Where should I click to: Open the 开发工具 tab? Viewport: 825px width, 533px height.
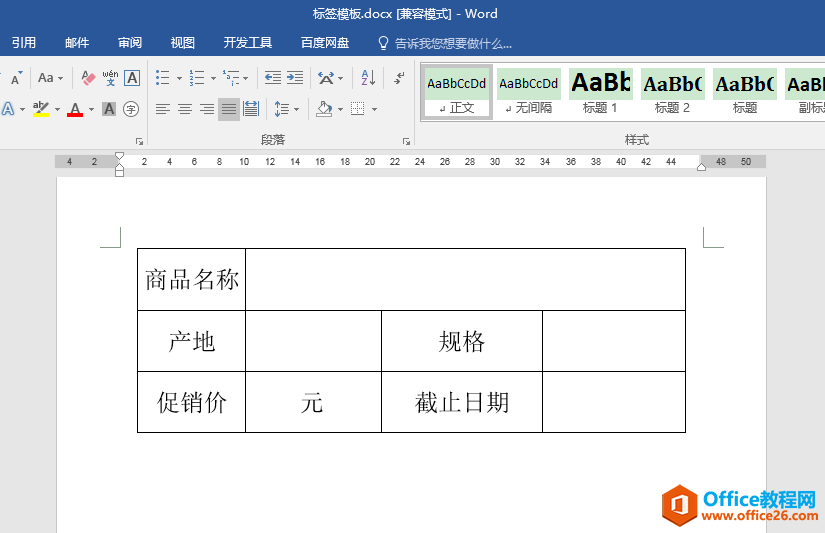pyautogui.click(x=248, y=43)
